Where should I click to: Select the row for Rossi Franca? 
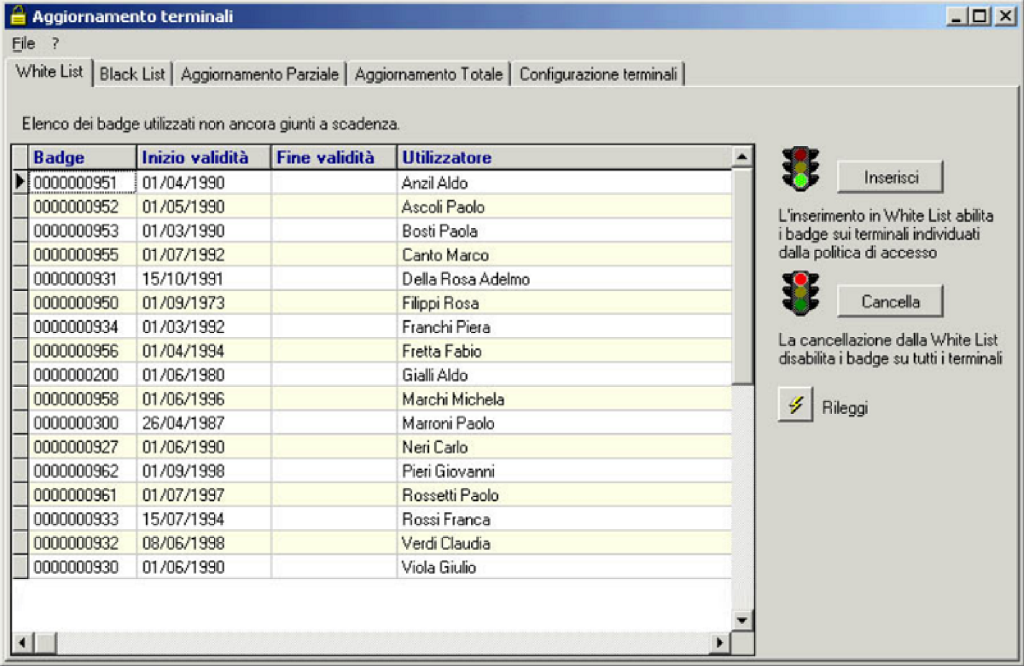point(446,519)
